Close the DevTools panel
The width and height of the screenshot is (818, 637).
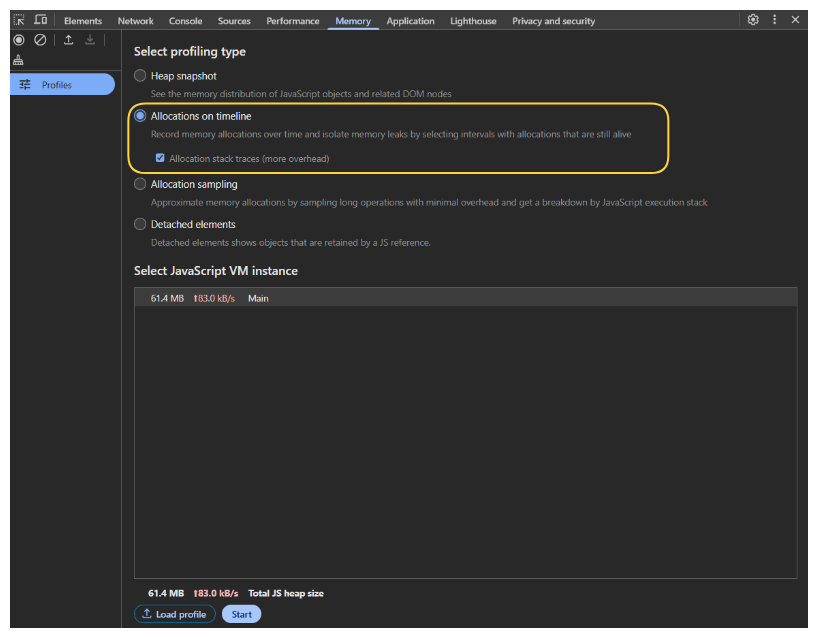tap(795, 20)
